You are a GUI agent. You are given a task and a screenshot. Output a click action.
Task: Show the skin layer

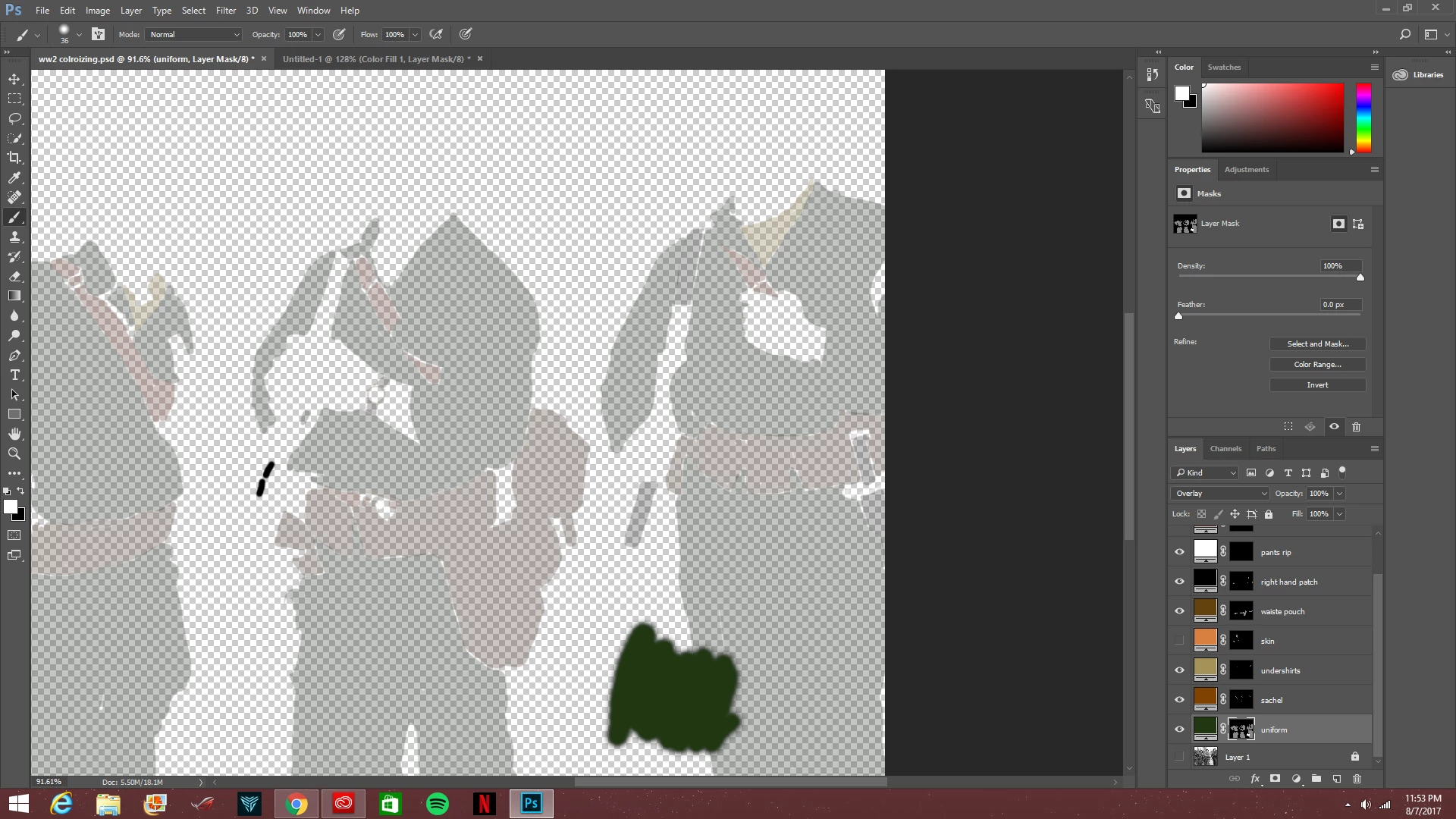point(1179,641)
